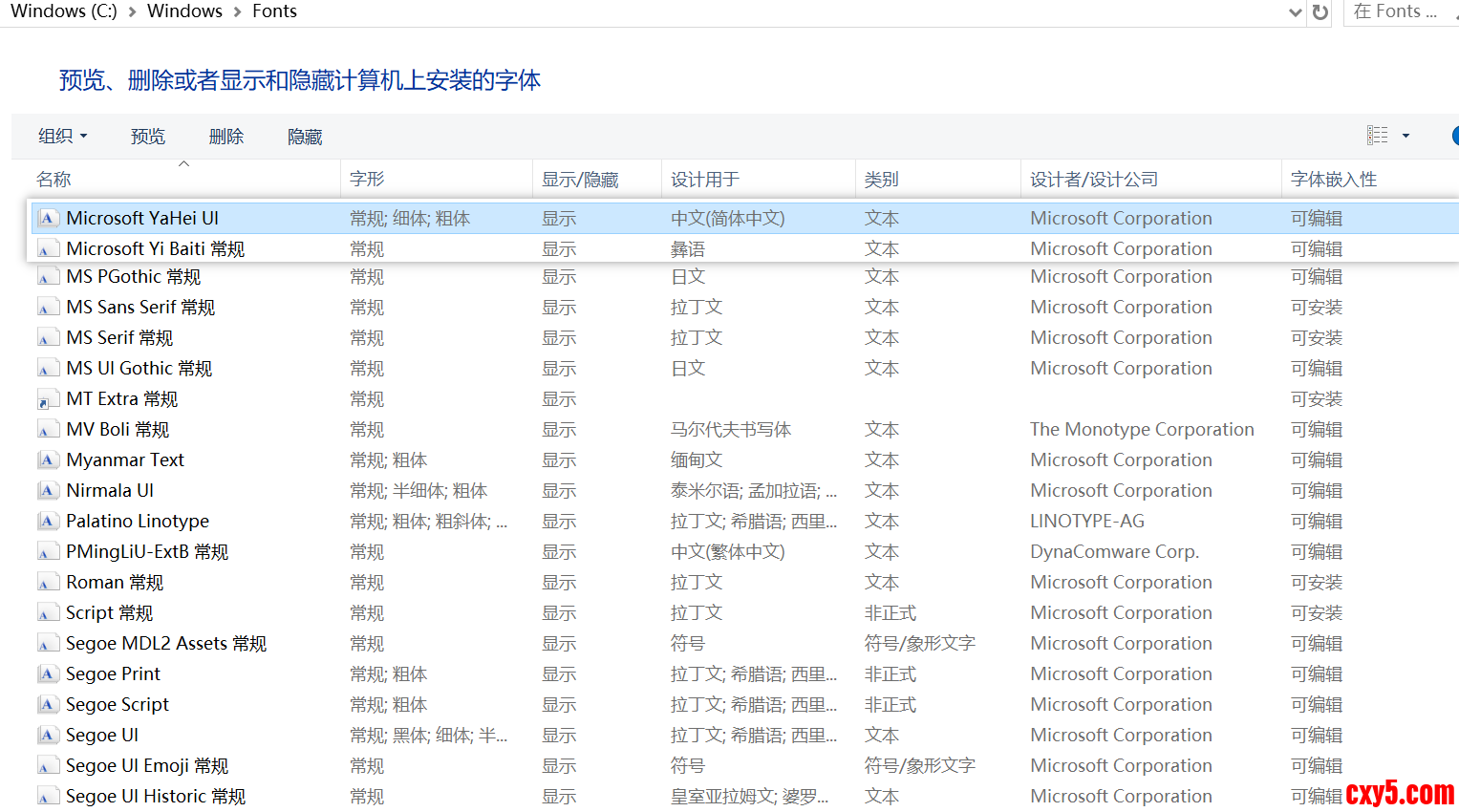The image size is (1459, 812).
Task: Select the Segoe Script font icon
Action: pyautogui.click(x=47, y=705)
